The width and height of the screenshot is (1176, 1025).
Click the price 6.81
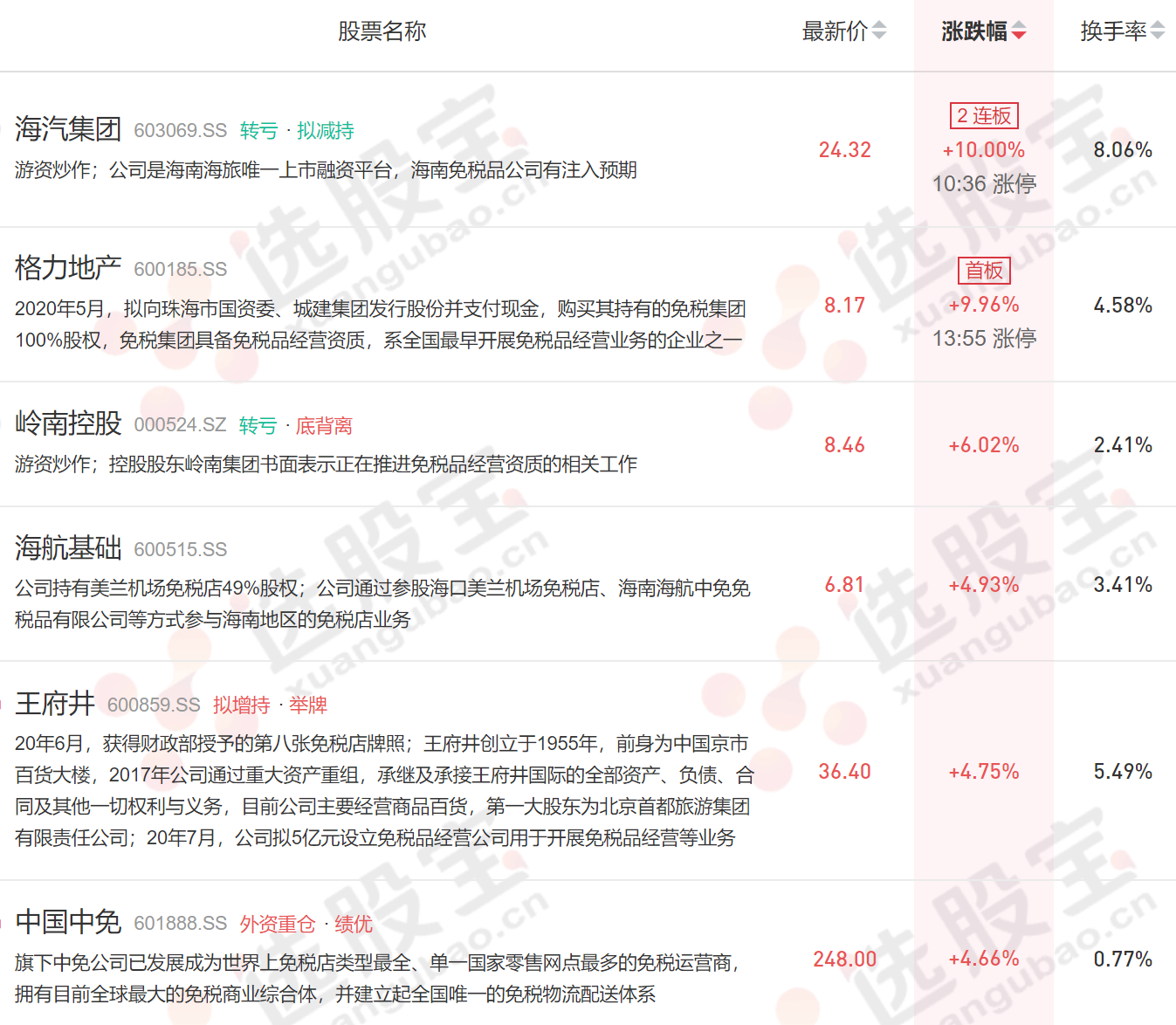[x=844, y=585]
